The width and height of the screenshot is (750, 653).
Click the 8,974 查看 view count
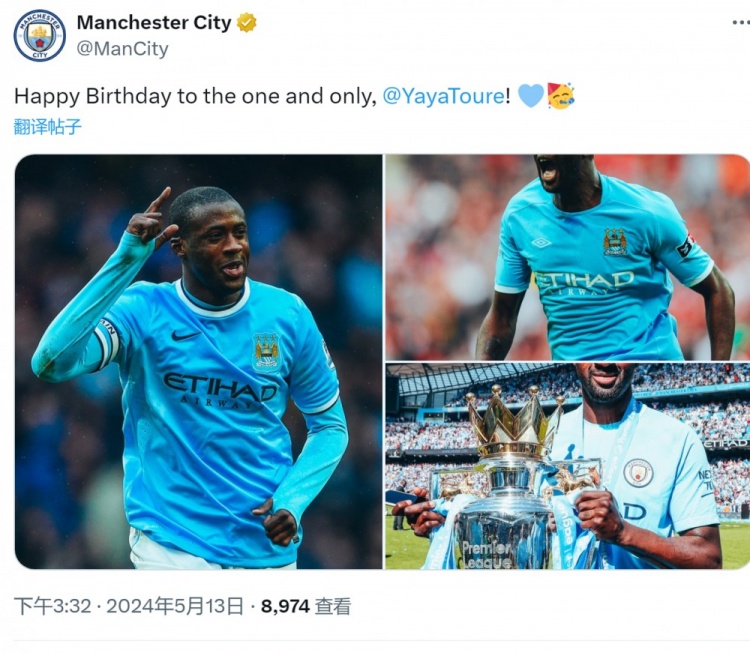click(x=306, y=607)
